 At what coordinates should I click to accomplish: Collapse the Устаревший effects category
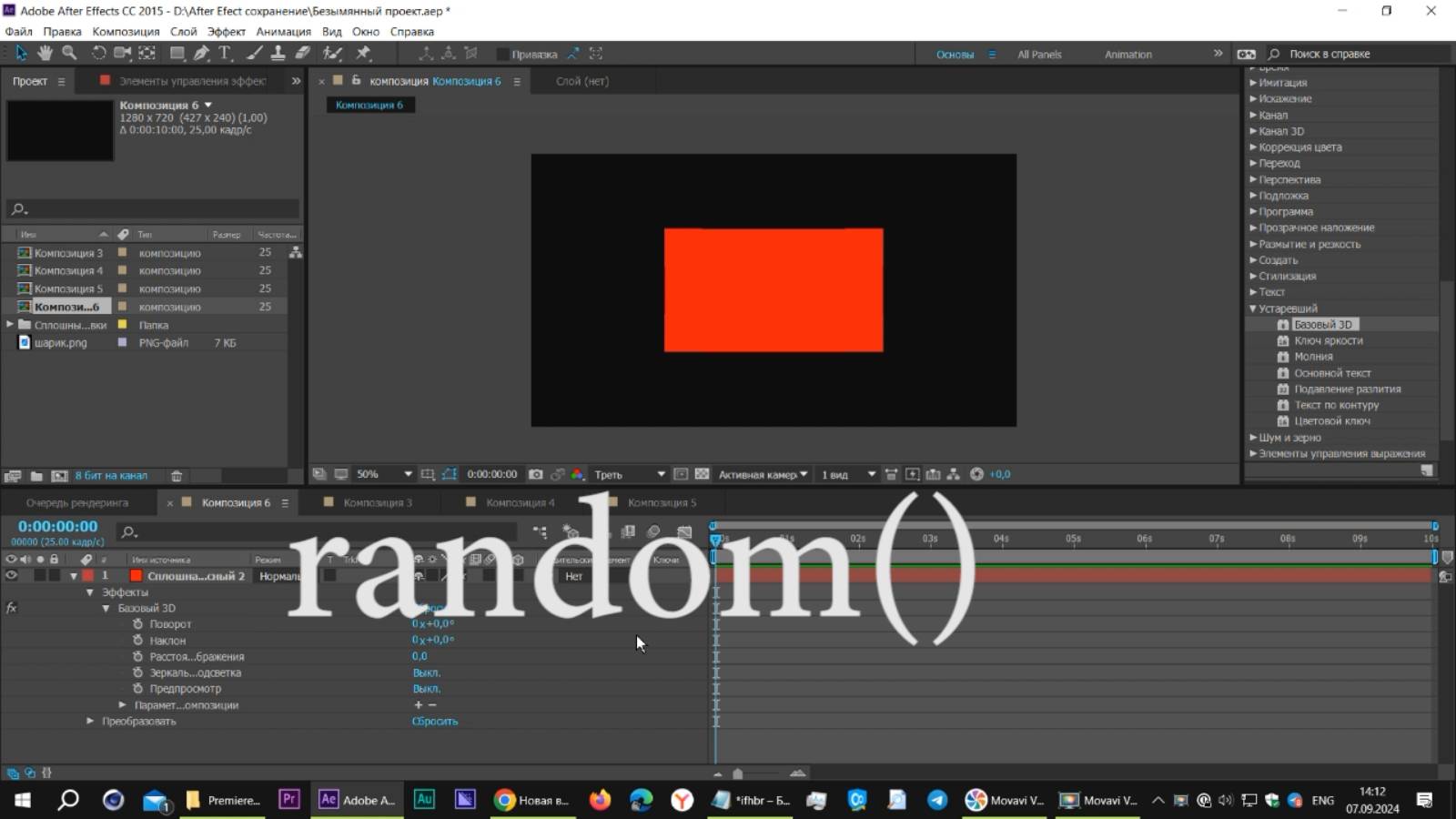click(1253, 308)
